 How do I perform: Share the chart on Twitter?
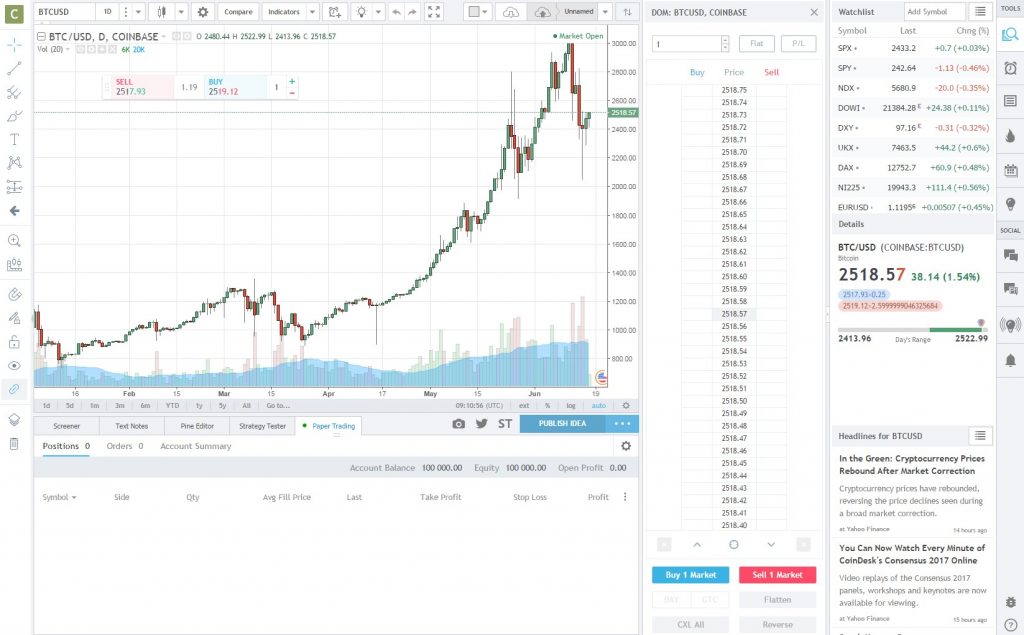tap(482, 424)
